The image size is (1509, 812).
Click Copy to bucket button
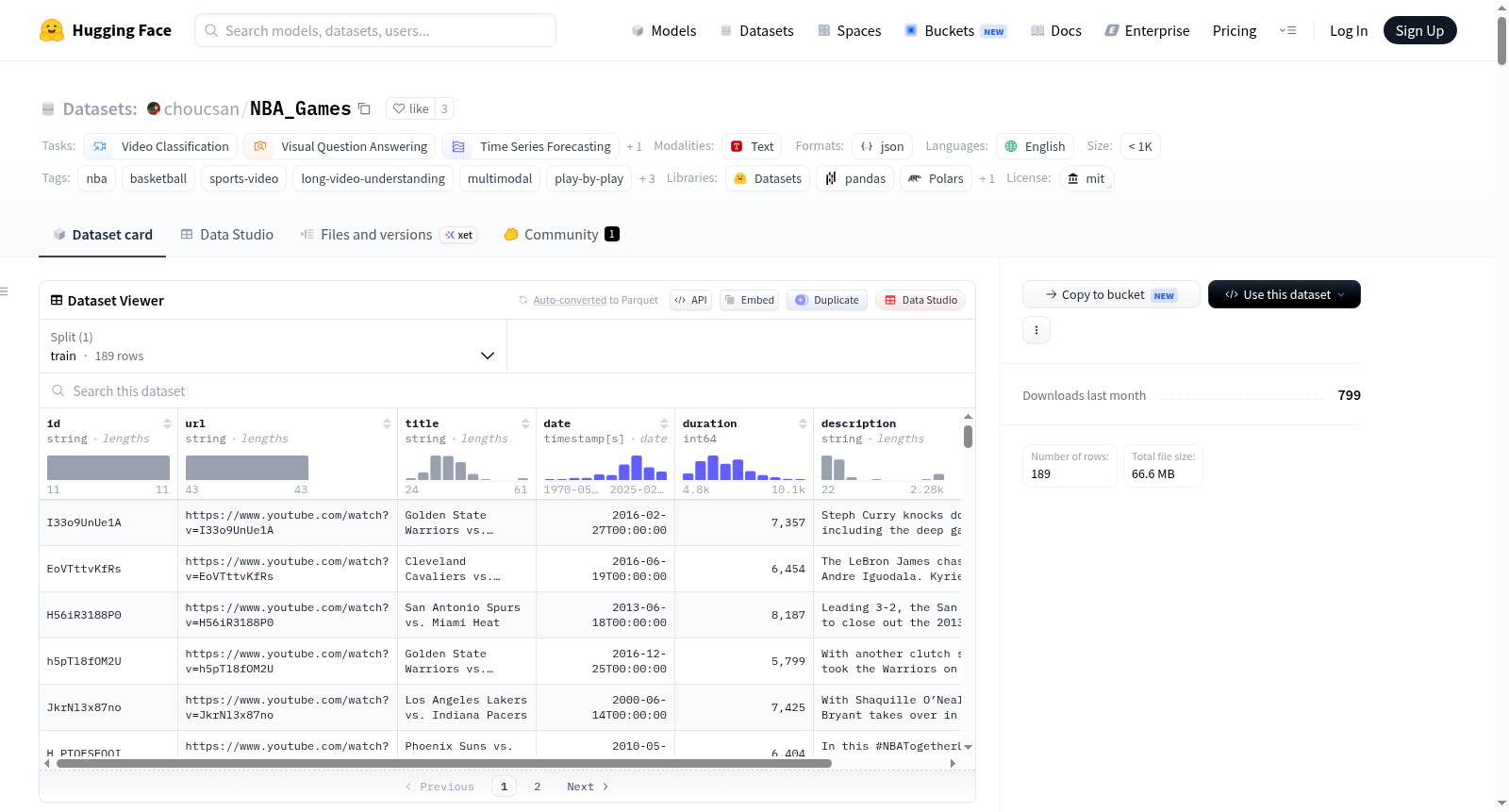pyautogui.click(x=1111, y=294)
